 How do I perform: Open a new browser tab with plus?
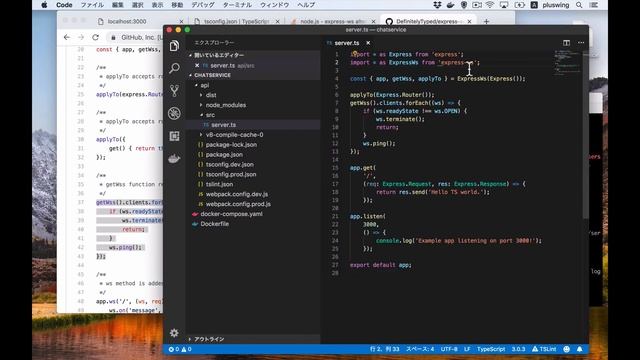486,21
